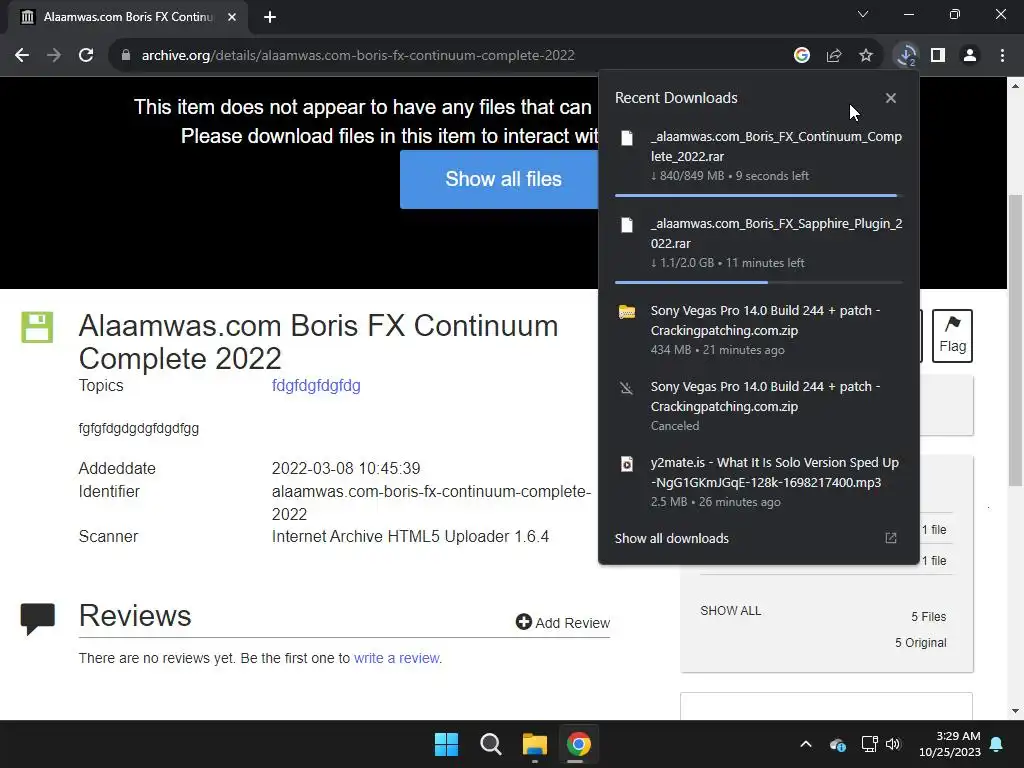Open the tab search chevron
Screen dimensions: 1024x768
tap(863, 14)
